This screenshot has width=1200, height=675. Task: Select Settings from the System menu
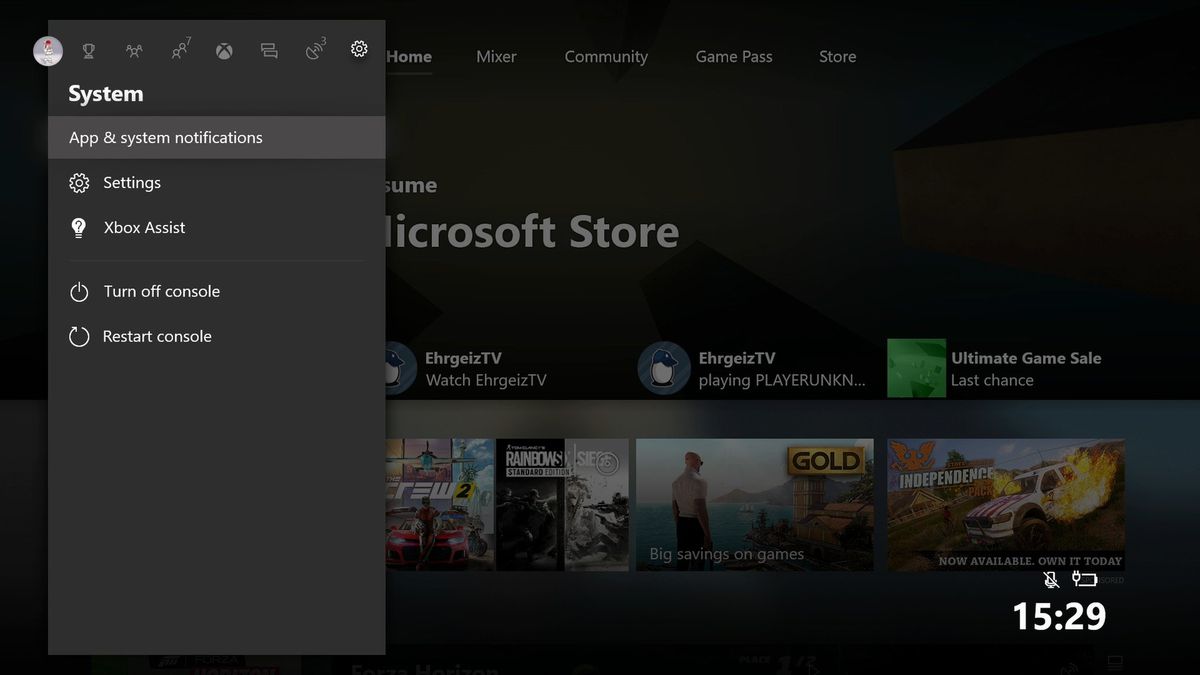click(132, 183)
